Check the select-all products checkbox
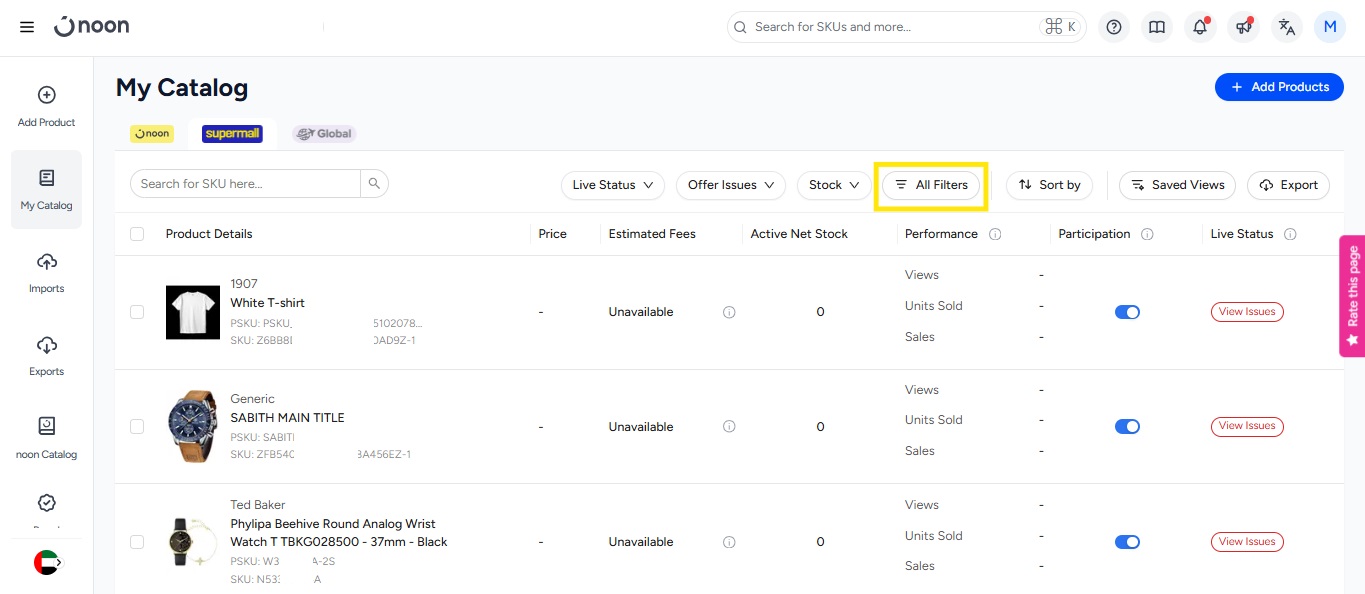 [137, 234]
